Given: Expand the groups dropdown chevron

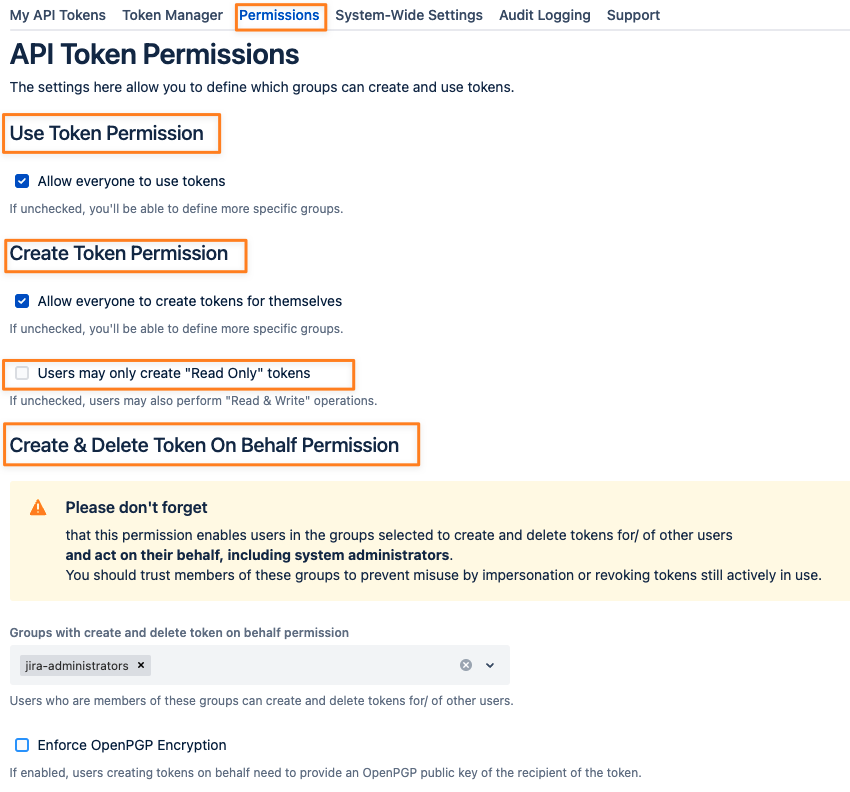Looking at the screenshot, I should tap(490, 665).
